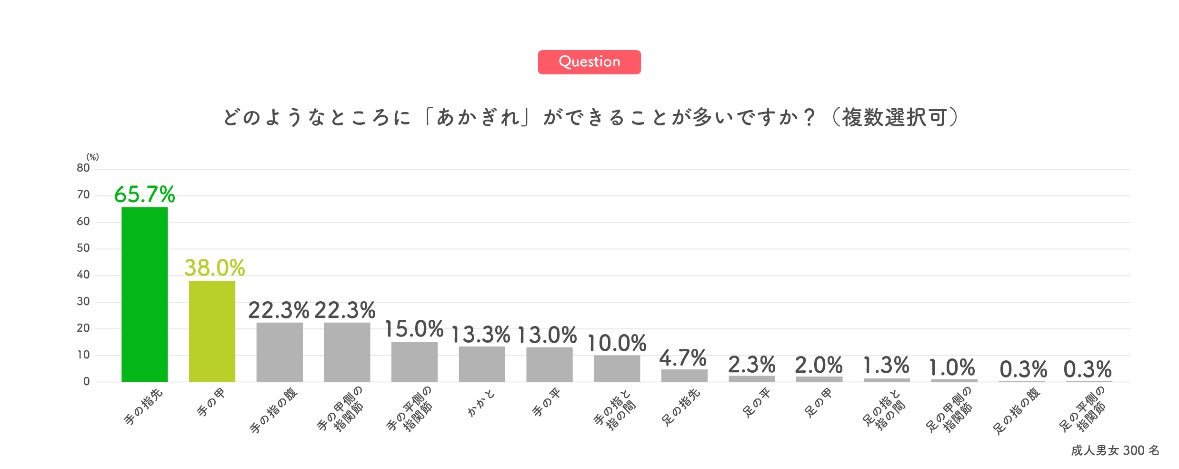Click the 成人男女 300 名 footnote
The width and height of the screenshot is (1179, 469).
1113,451
